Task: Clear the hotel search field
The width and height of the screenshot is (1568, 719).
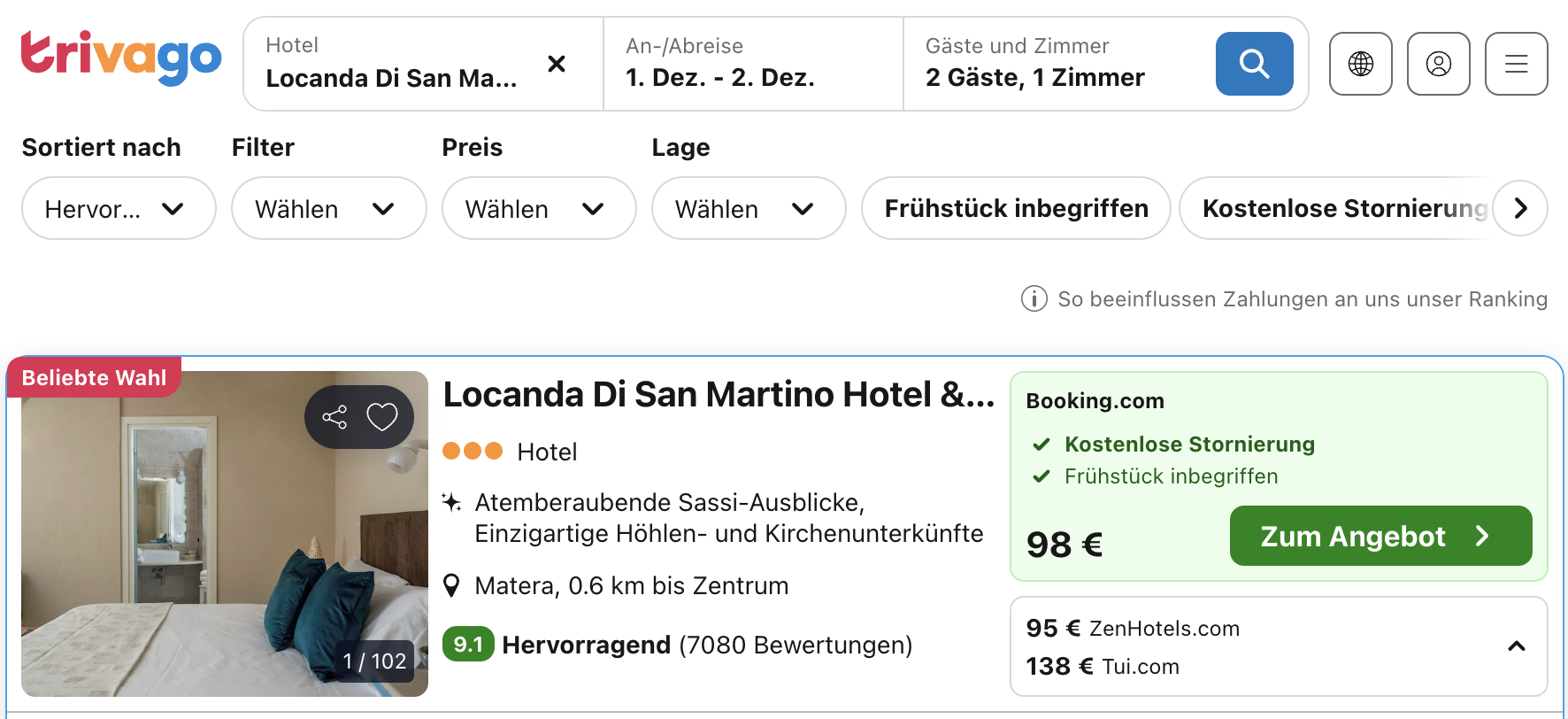Action: [x=557, y=64]
